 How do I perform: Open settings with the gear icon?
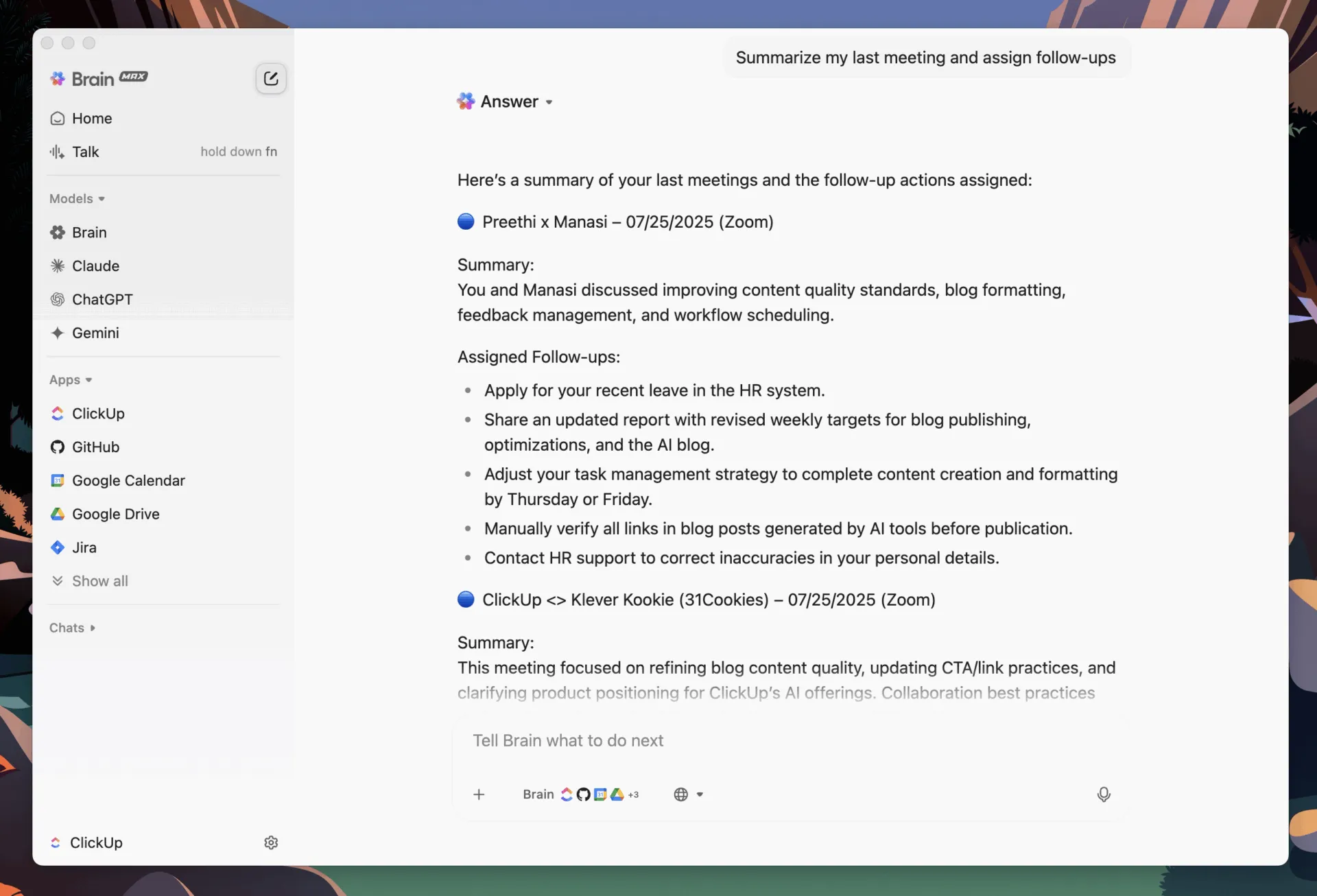271,842
